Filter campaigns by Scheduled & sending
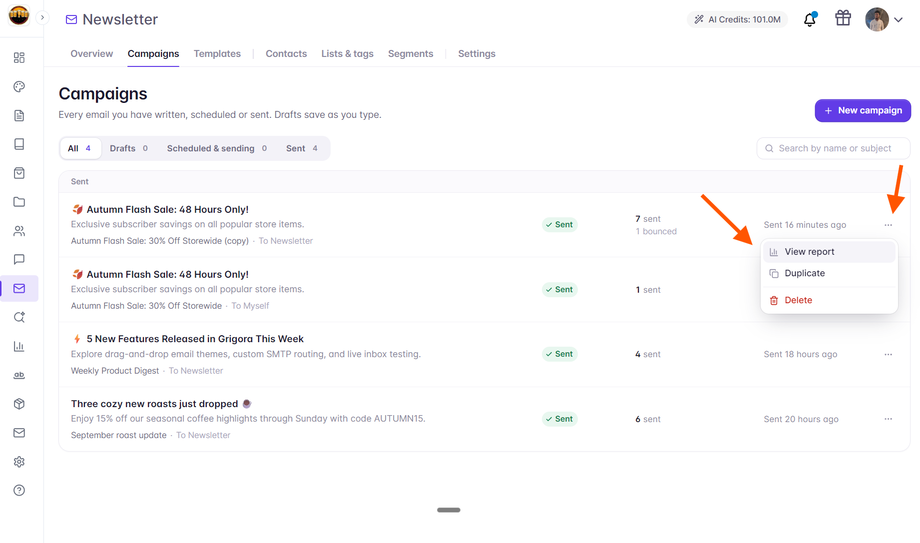Image resolution: width=920 pixels, height=543 pixels. click(217, 149)
